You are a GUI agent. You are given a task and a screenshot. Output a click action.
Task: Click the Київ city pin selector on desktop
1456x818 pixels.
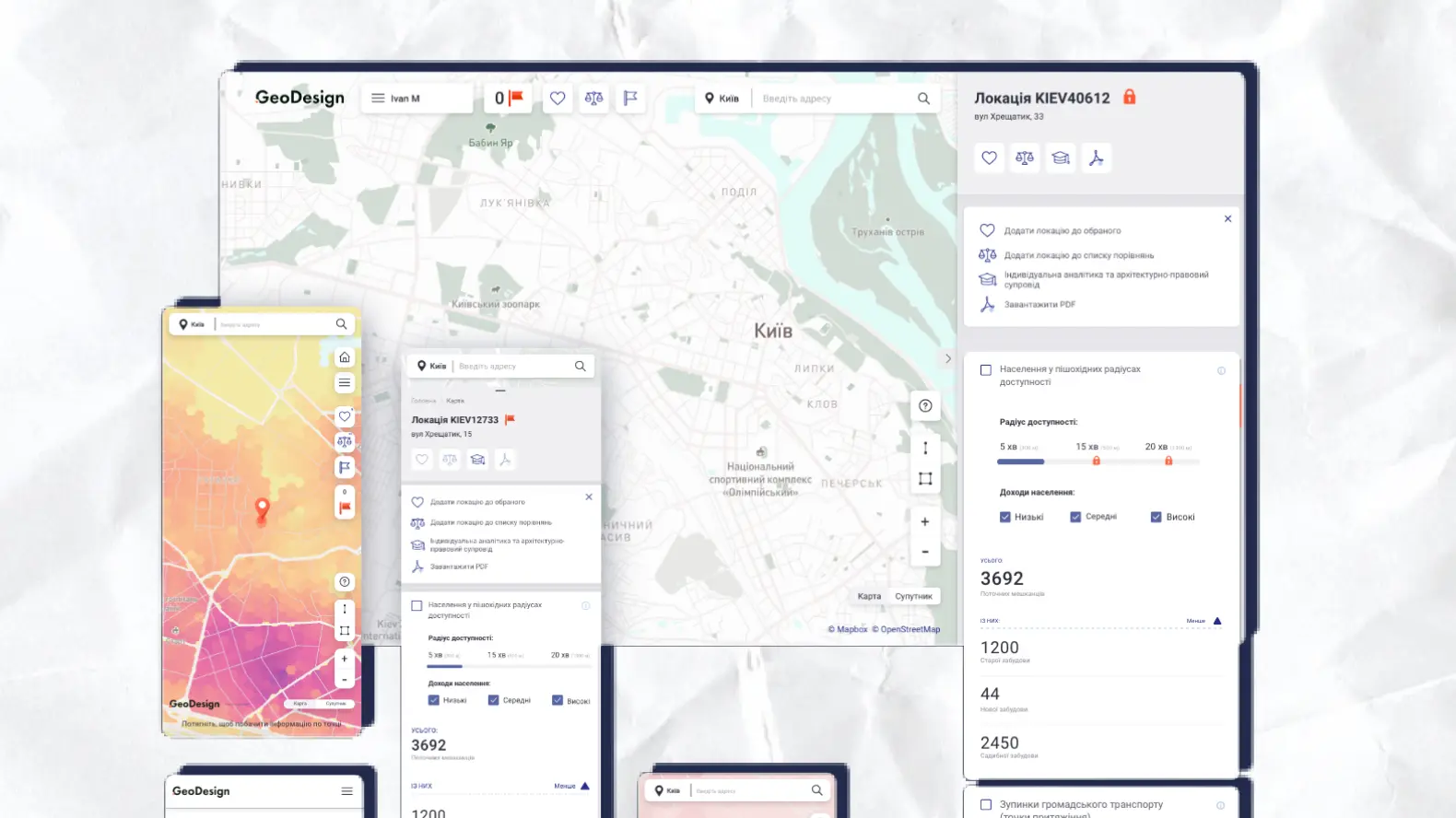tap(722, 99)
